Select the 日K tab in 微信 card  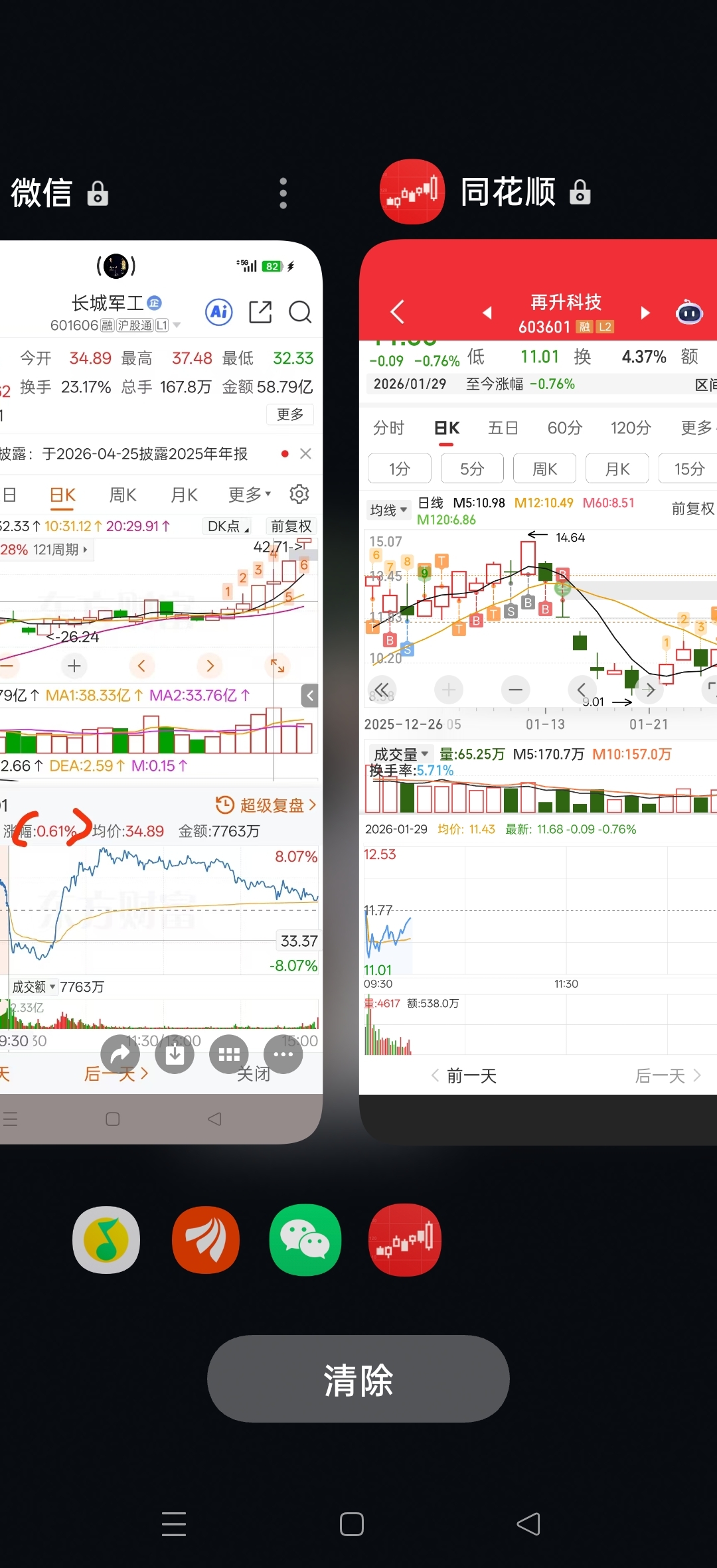63,495
